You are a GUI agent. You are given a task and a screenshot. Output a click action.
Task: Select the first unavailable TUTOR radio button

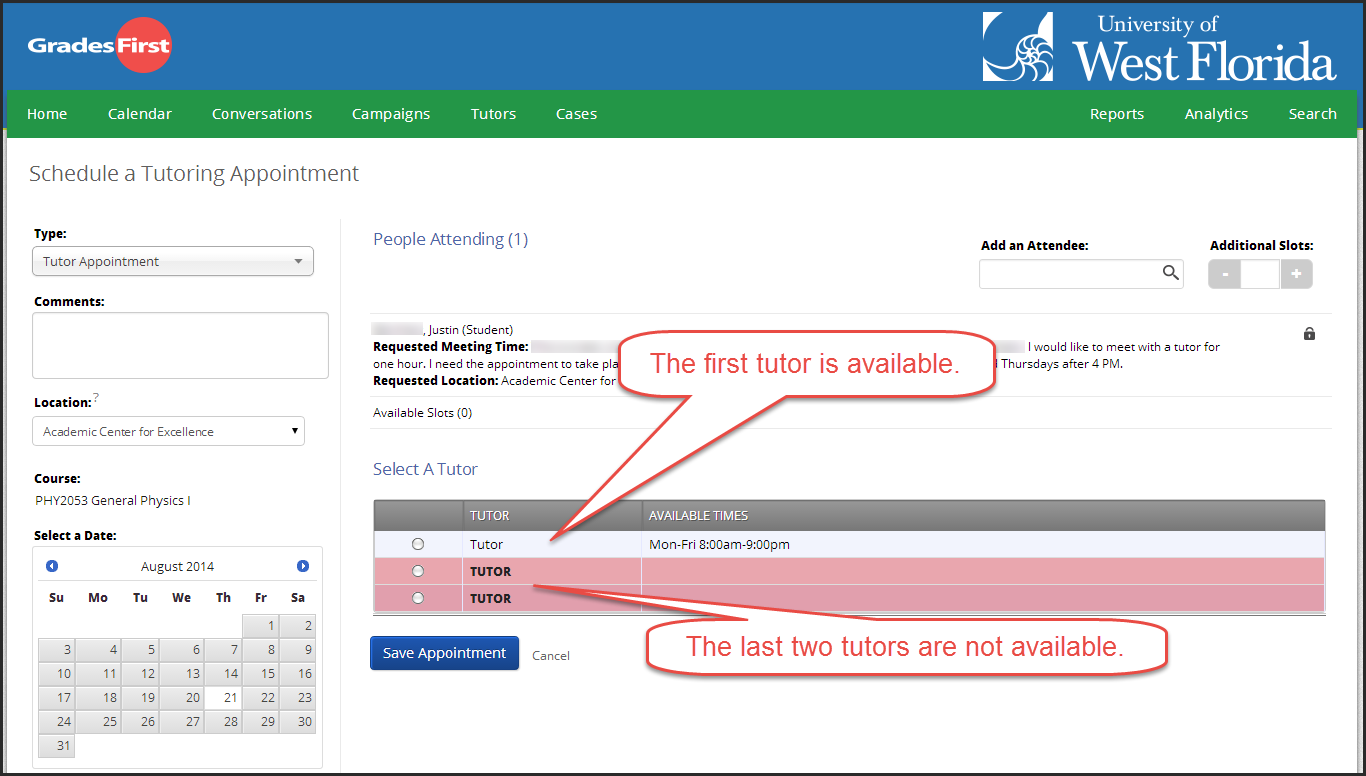(x=418, y=571)
